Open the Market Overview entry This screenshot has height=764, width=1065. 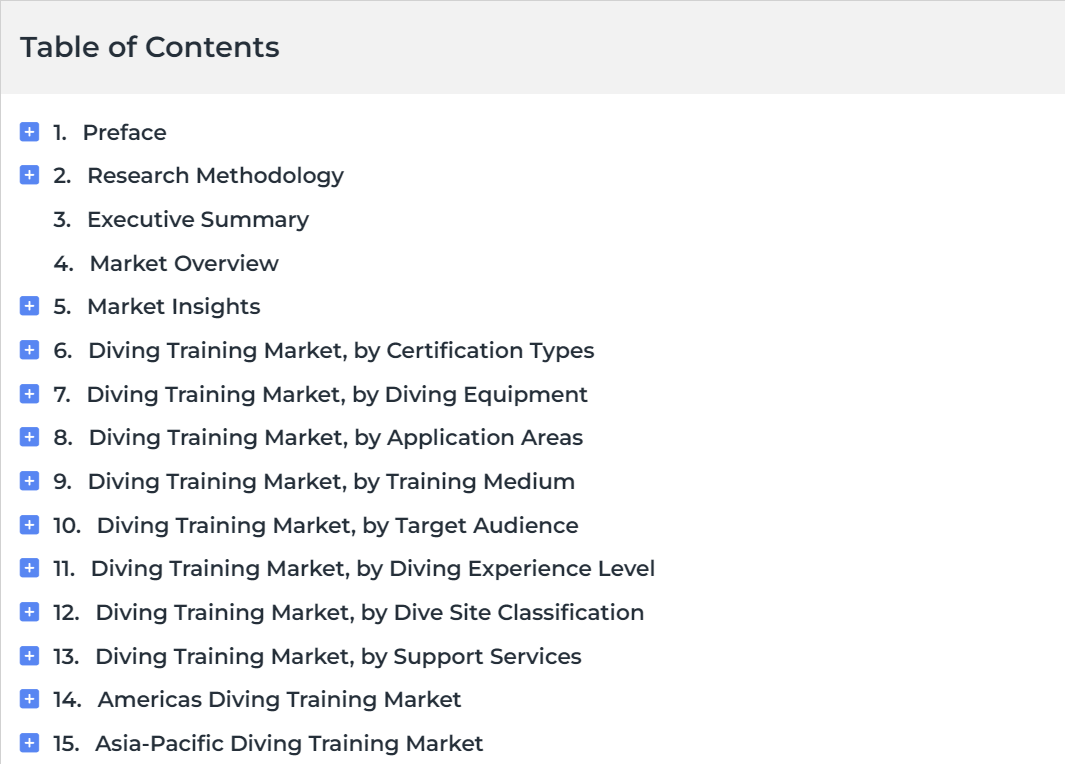tap(184, 263)
